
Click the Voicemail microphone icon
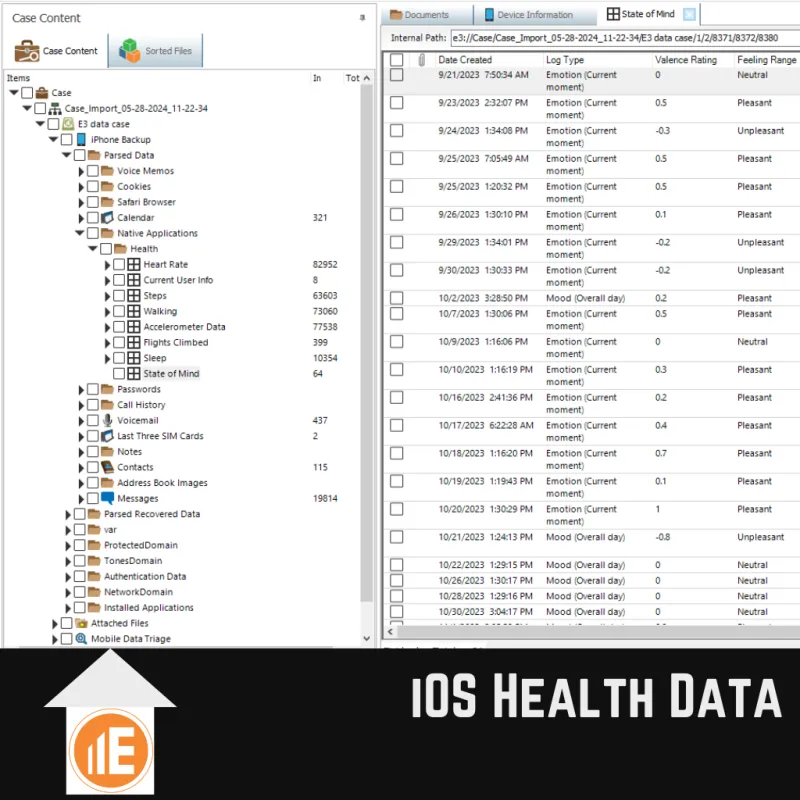pos(107,420)
